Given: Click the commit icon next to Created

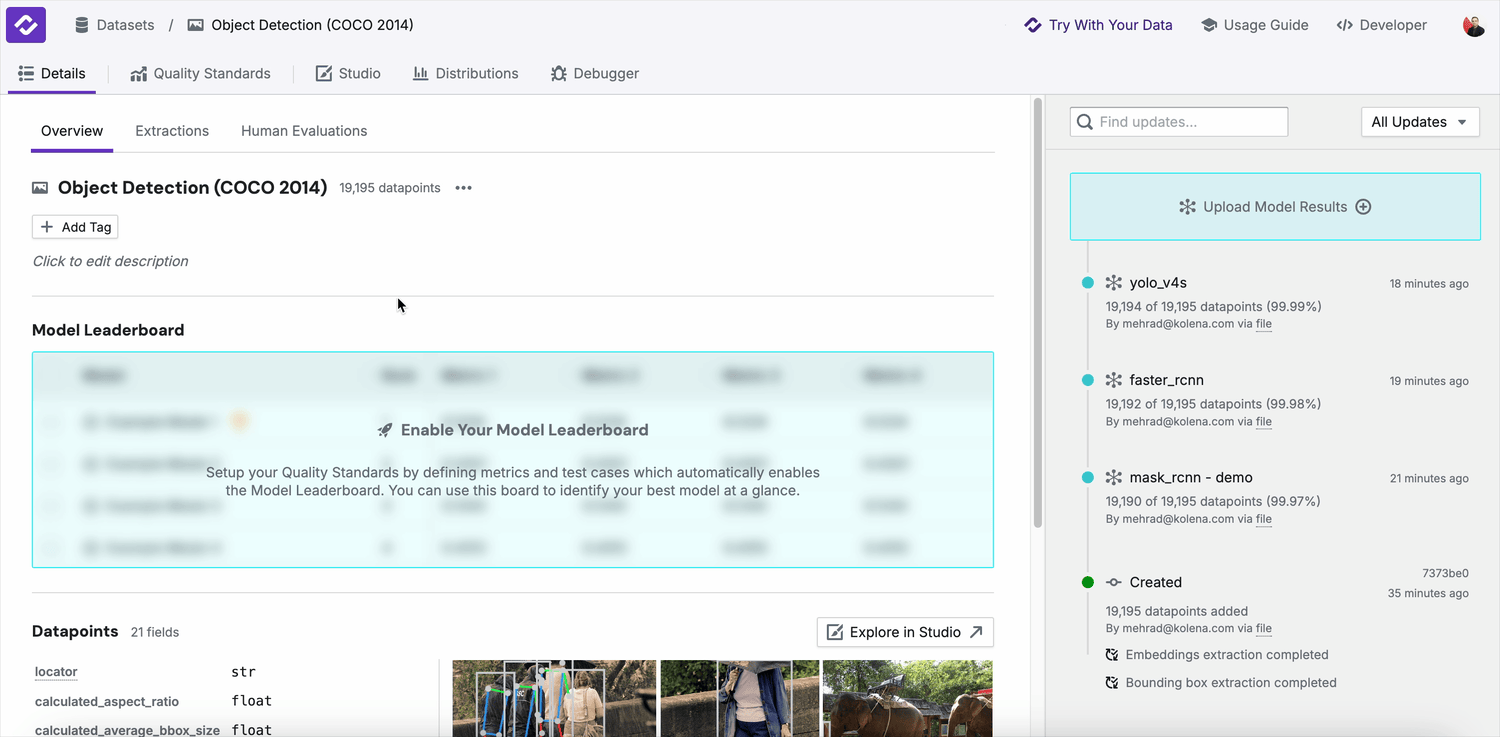Looking at the screenshot, I should (1114, 582).
